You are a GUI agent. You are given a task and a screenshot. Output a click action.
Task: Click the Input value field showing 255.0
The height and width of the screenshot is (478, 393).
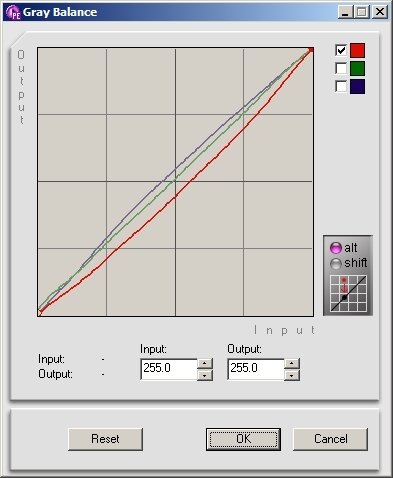[169, 368]
